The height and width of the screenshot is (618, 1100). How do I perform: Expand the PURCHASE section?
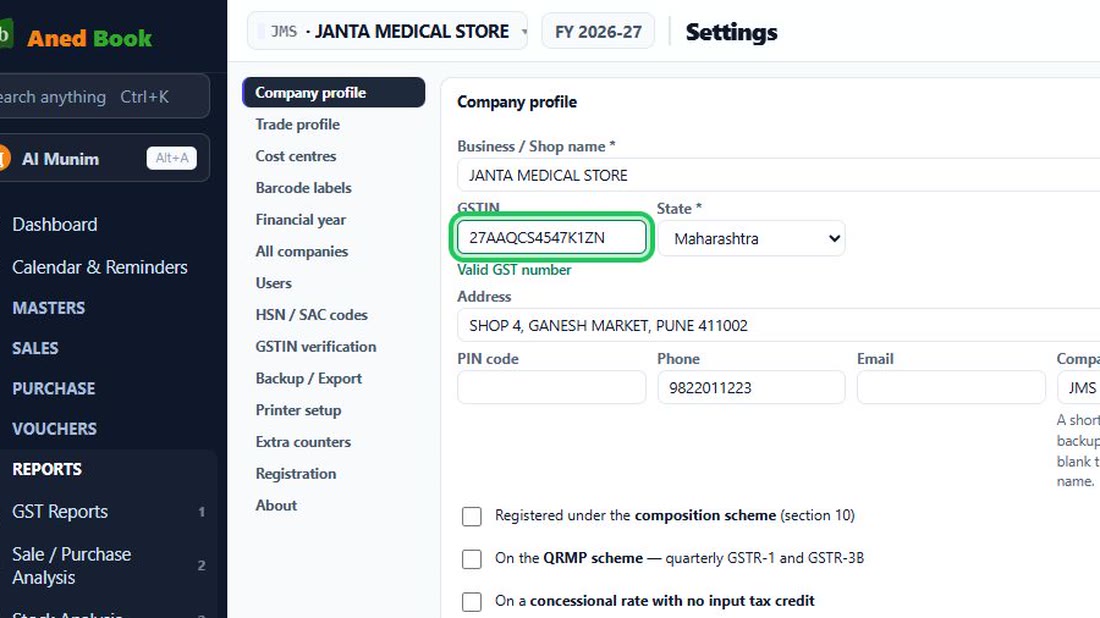pos(53,389)
